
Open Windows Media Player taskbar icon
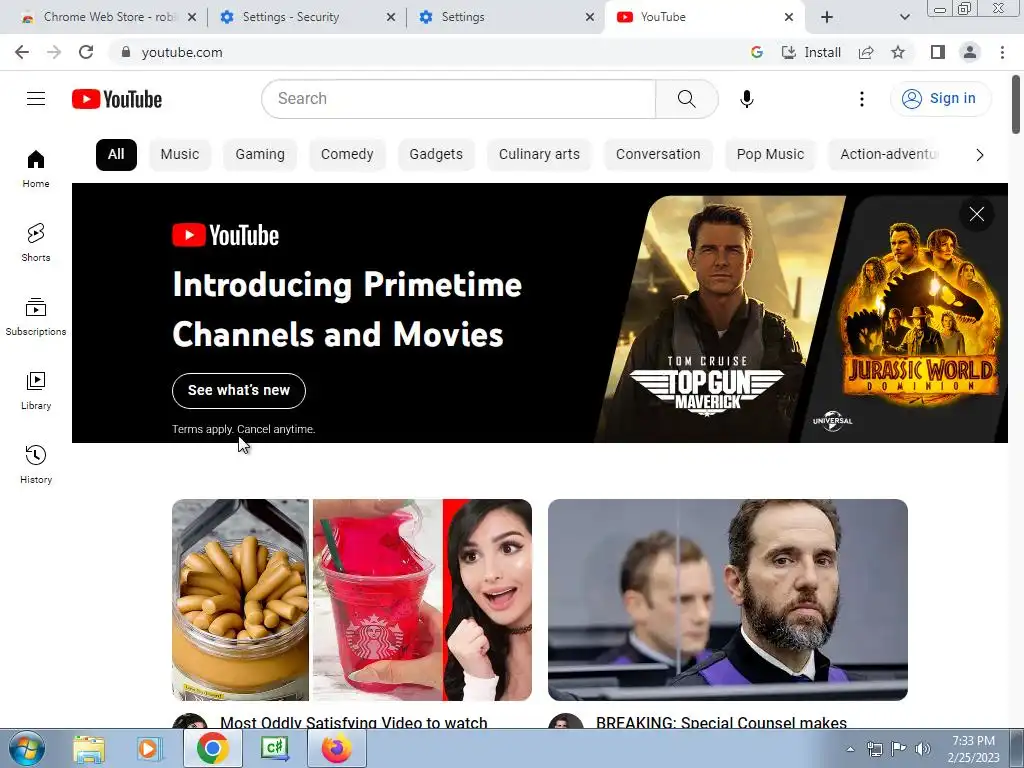click(x=149, y=748)
